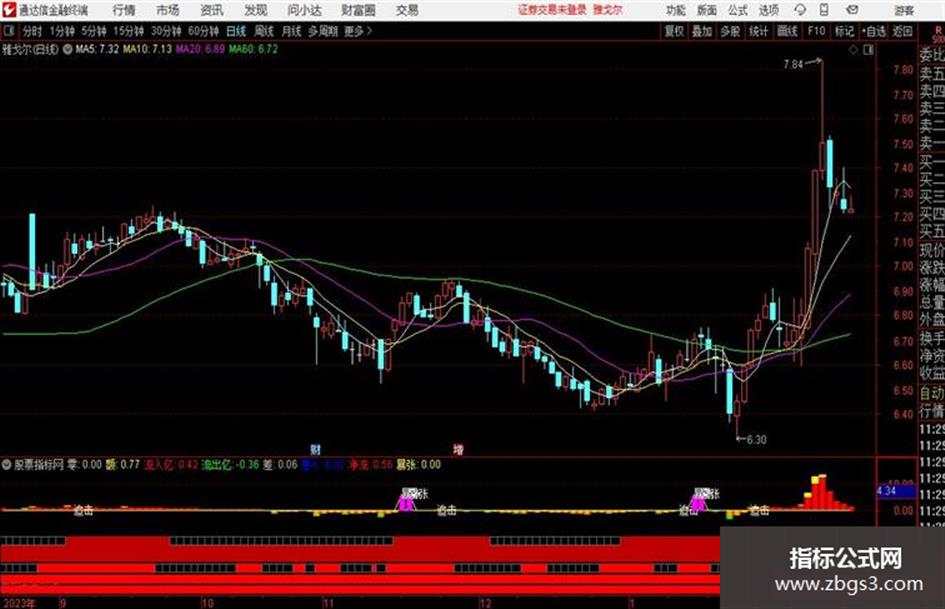Open the 交易 menu
The image size is (945, 609).
pyautogui.click(x=407, y=10)
